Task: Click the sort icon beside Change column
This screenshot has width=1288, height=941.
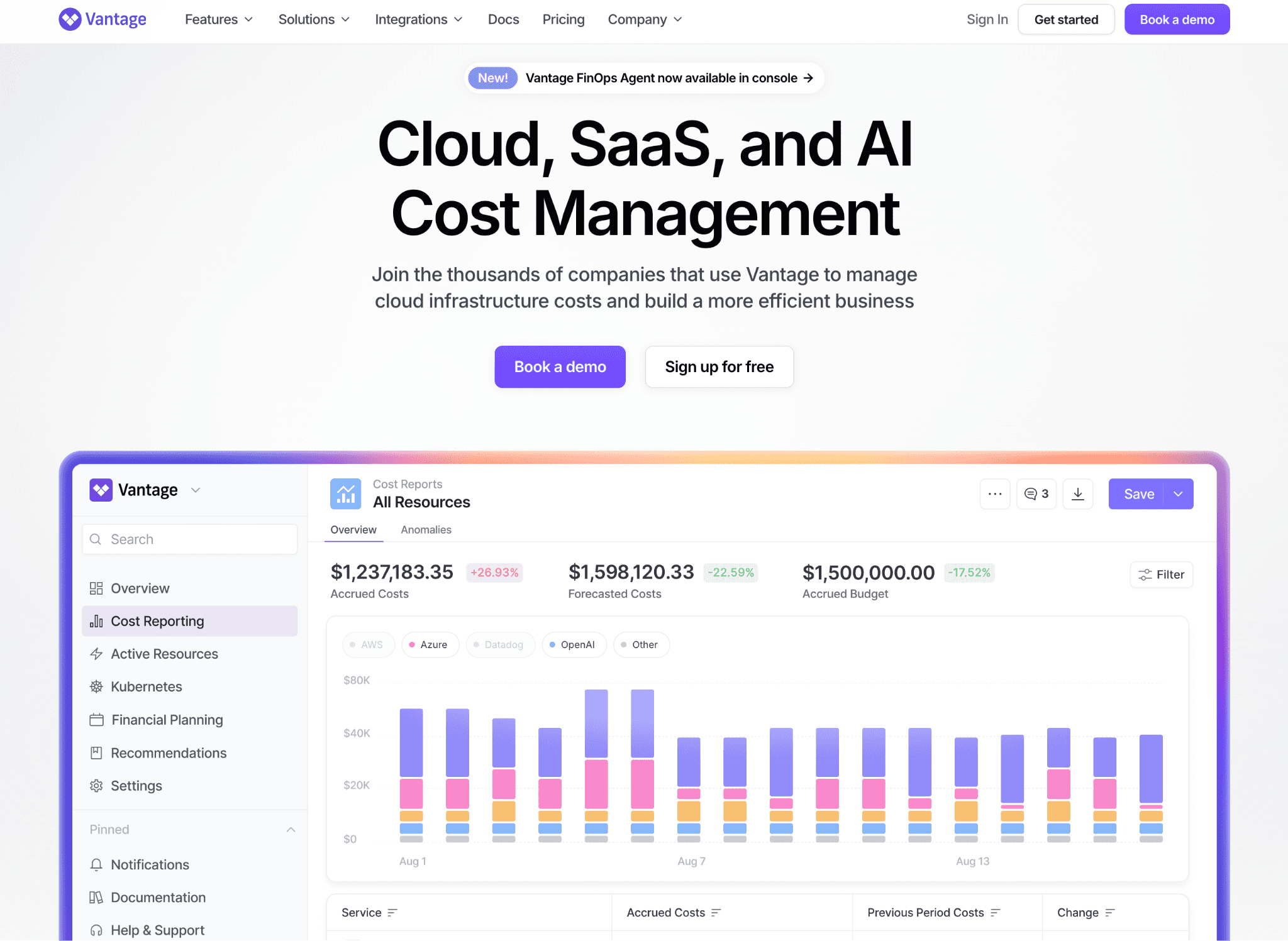Action: pos(1110,913)
